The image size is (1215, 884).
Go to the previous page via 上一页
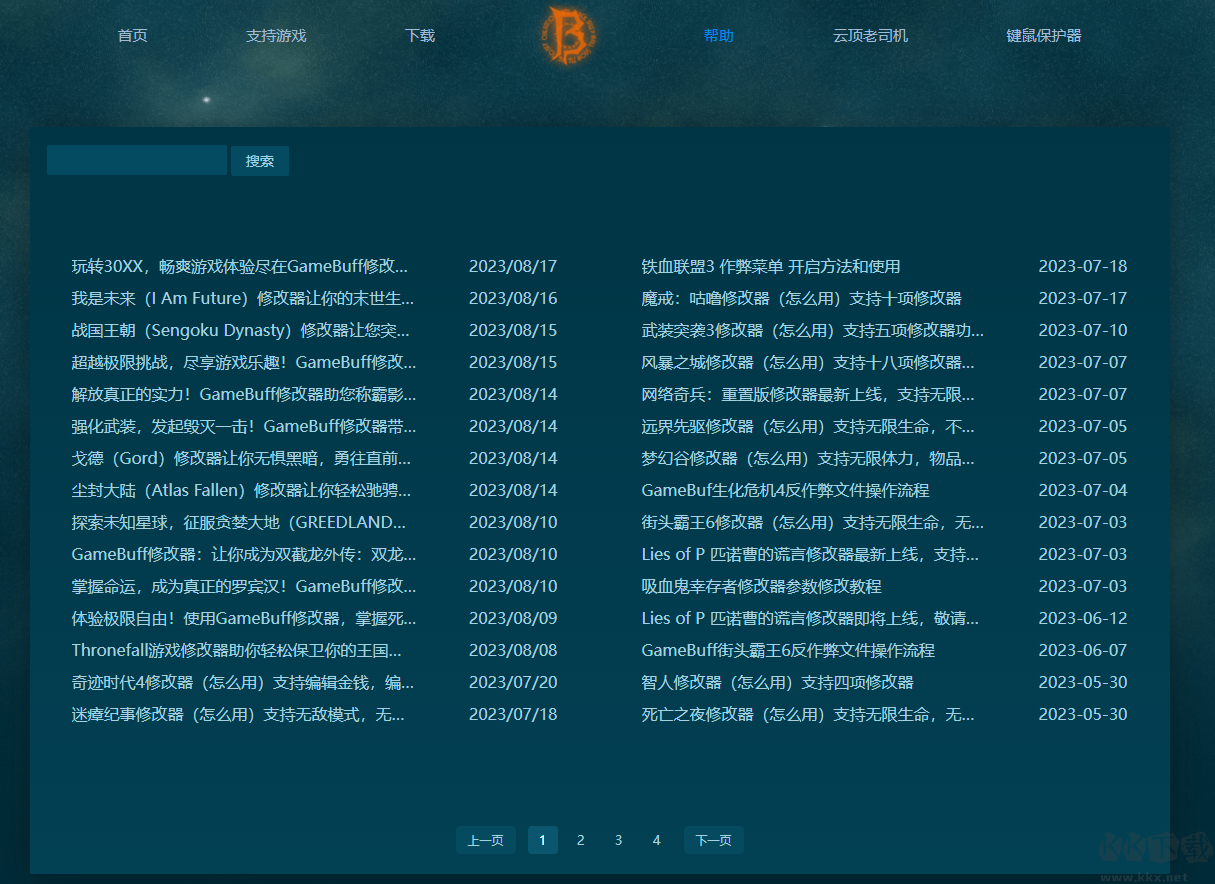tap(485, 840)
